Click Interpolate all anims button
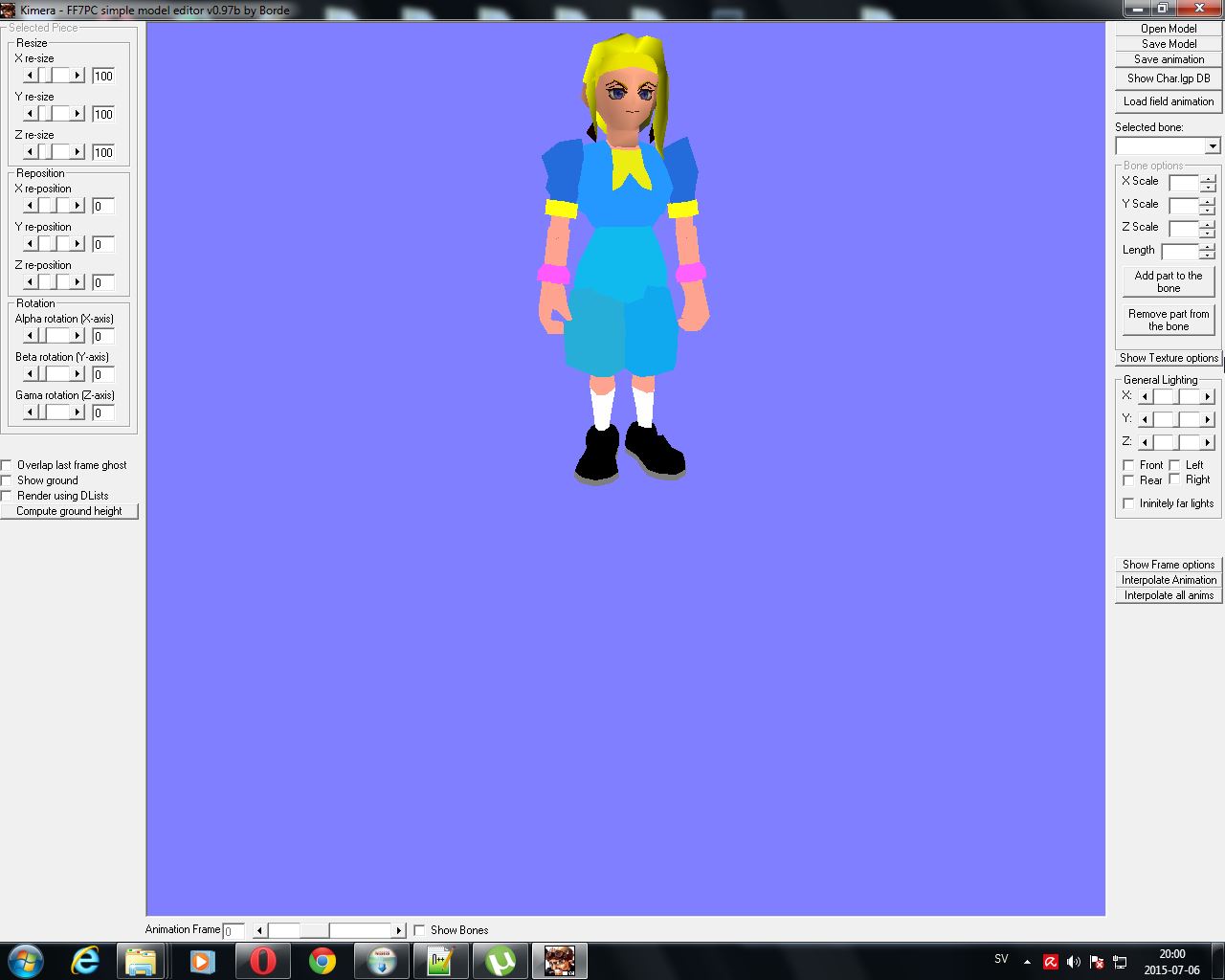 pyautogui.click(x=1169, y=595)
